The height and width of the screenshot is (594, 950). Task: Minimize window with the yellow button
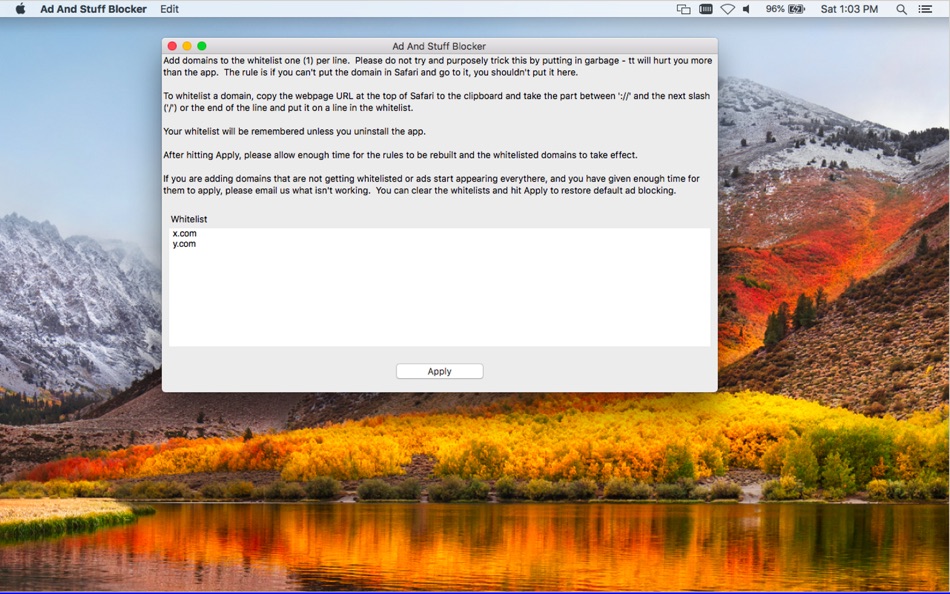(x=187, y=46)
